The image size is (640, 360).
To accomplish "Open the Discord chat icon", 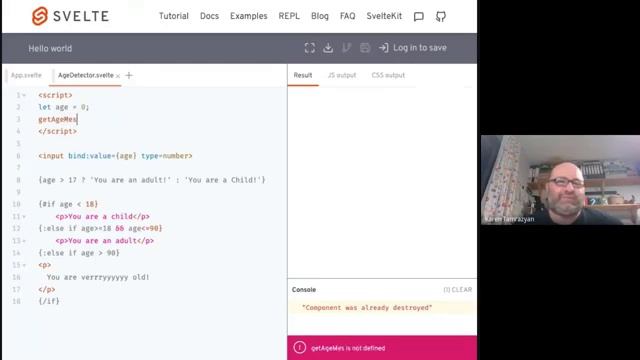I will point(418,16).
